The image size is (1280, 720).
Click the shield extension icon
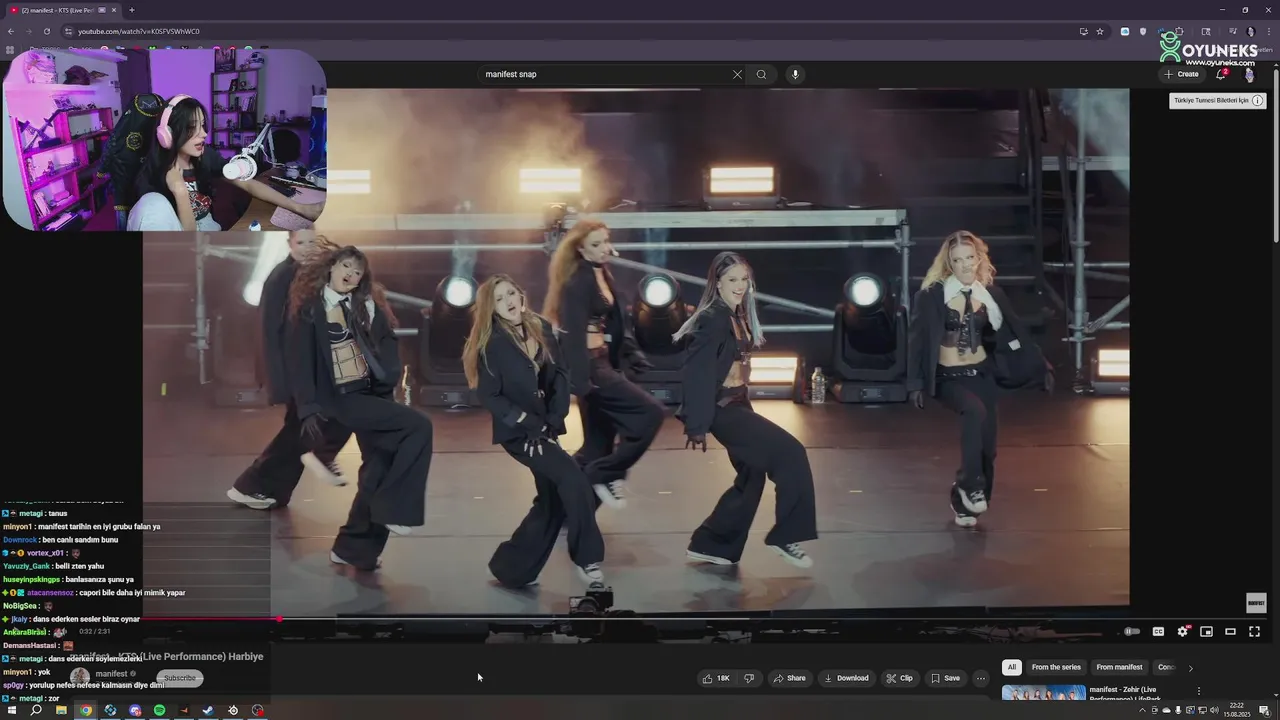point(1143,31)
